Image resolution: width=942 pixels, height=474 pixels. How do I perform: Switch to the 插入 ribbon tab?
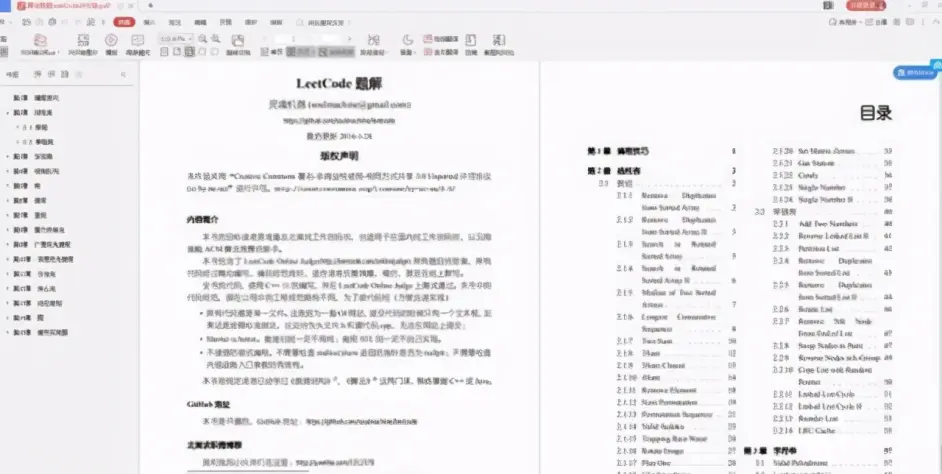(150, 22)
